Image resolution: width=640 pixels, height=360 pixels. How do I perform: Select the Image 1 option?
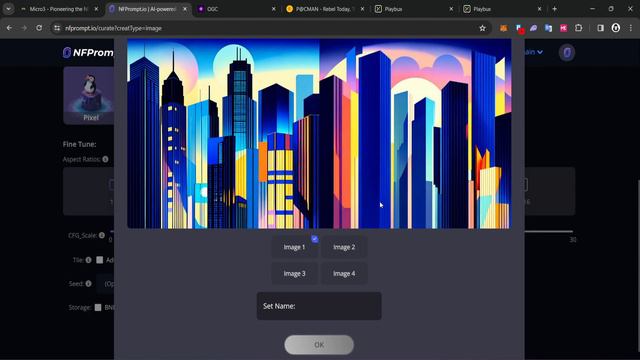(x=294, y=247)
